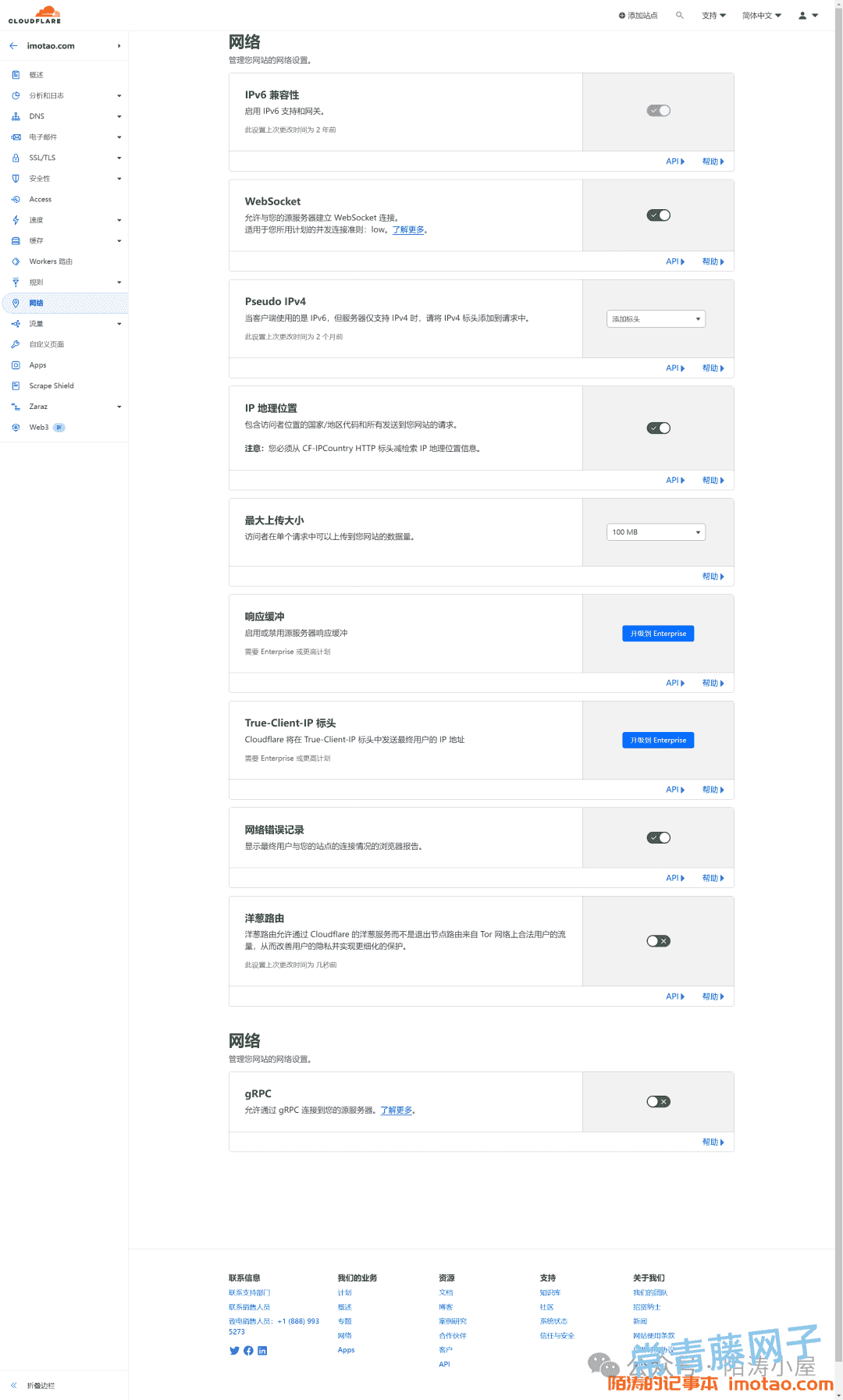The height and width of the screenshot is (1400, 843).
Task: Select the Scrape Shield icon
Action: [x=16, y=386]
